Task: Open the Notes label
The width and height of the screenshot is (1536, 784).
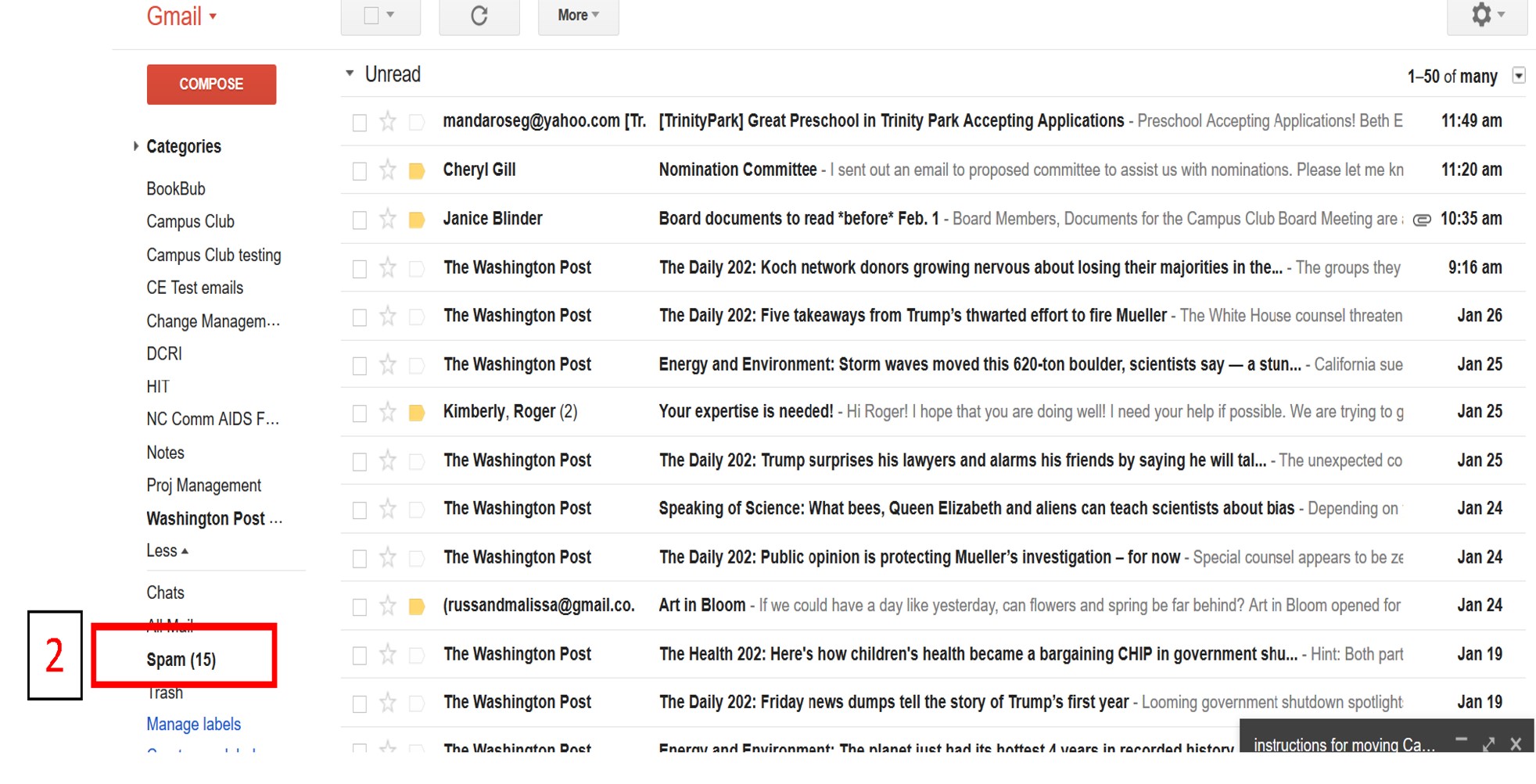Action: 165,453
